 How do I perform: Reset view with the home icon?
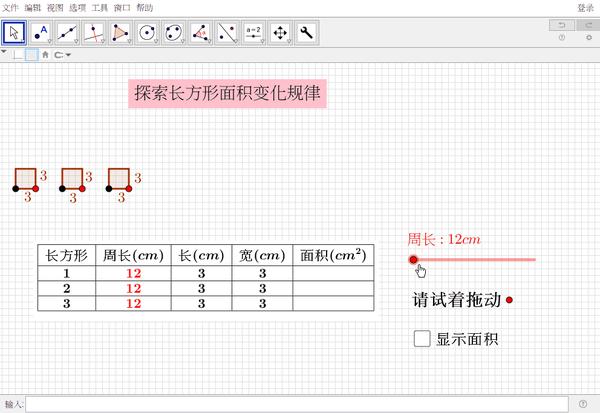(x=45, y=55)
